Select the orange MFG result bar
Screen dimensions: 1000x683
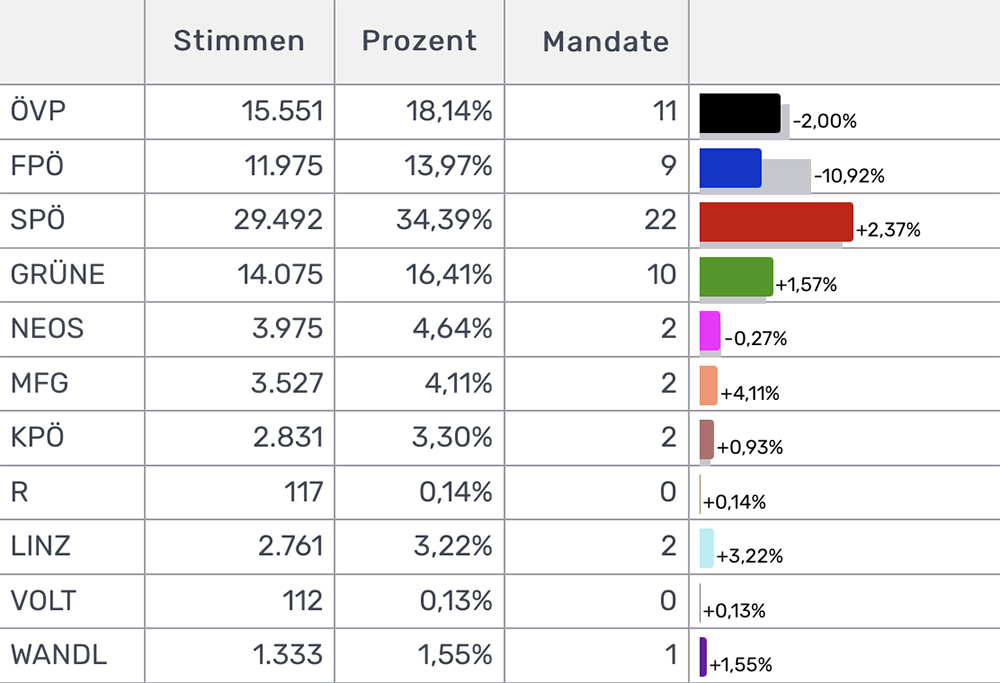tap(708, 385)
